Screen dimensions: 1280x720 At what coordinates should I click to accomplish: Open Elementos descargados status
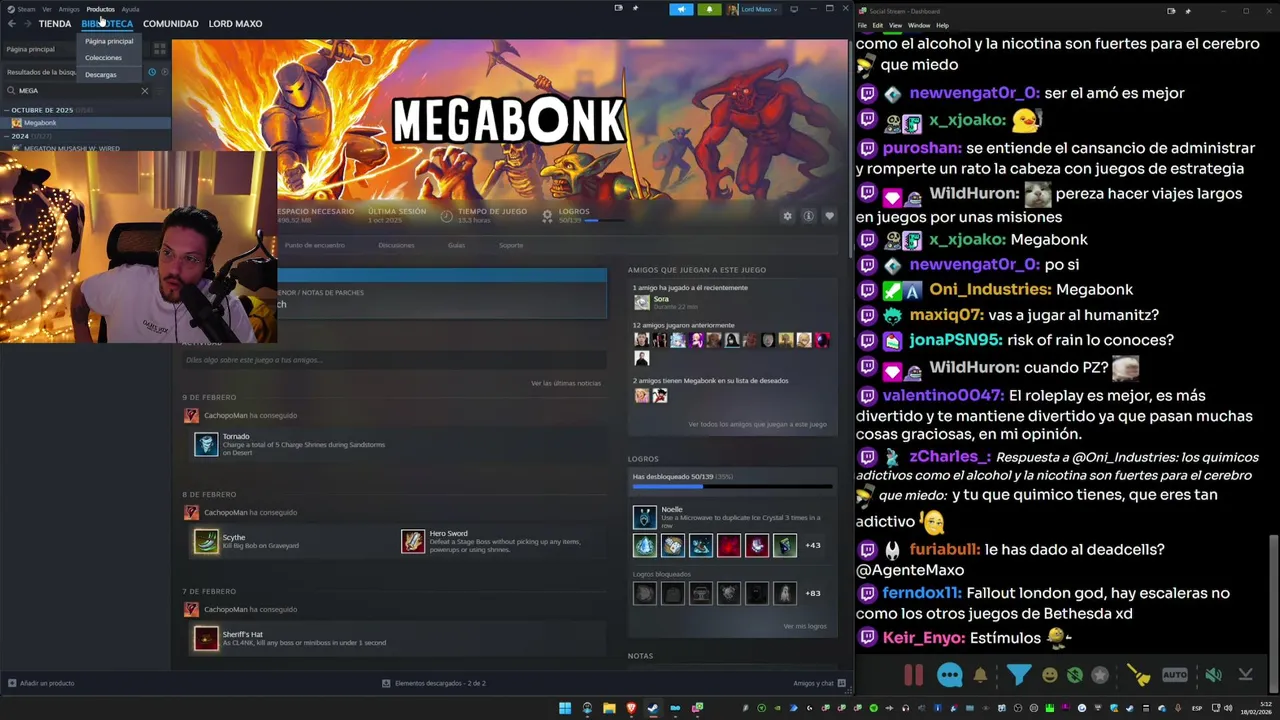(434, 683)
